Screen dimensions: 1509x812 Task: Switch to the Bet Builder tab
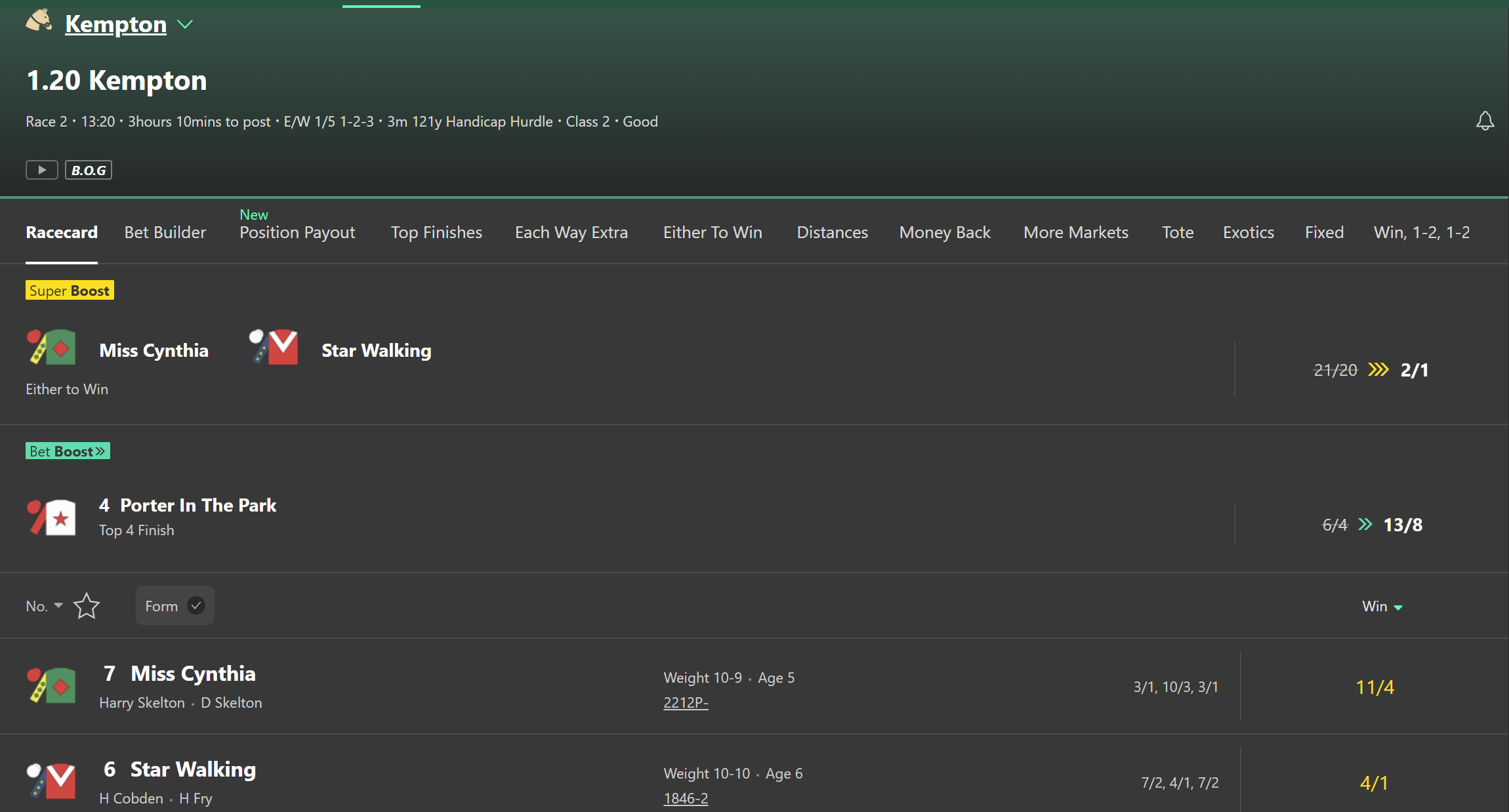pyautogui.click(x=165, y=232)
